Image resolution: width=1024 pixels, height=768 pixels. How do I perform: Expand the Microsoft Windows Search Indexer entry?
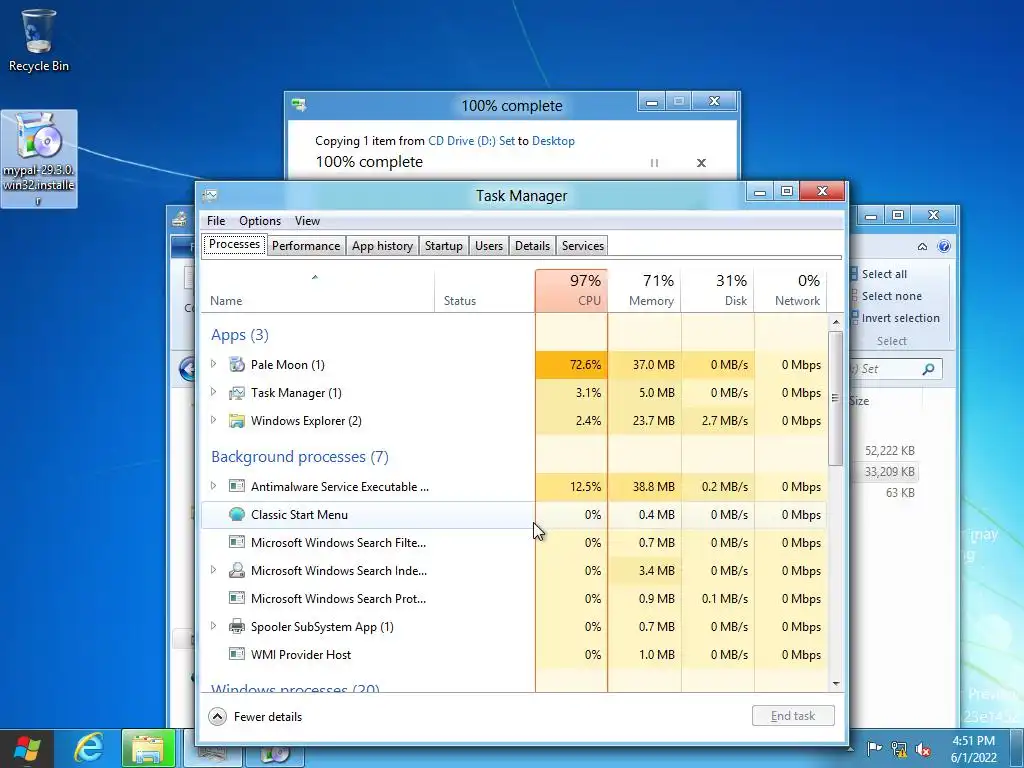(x=214, y=570)
